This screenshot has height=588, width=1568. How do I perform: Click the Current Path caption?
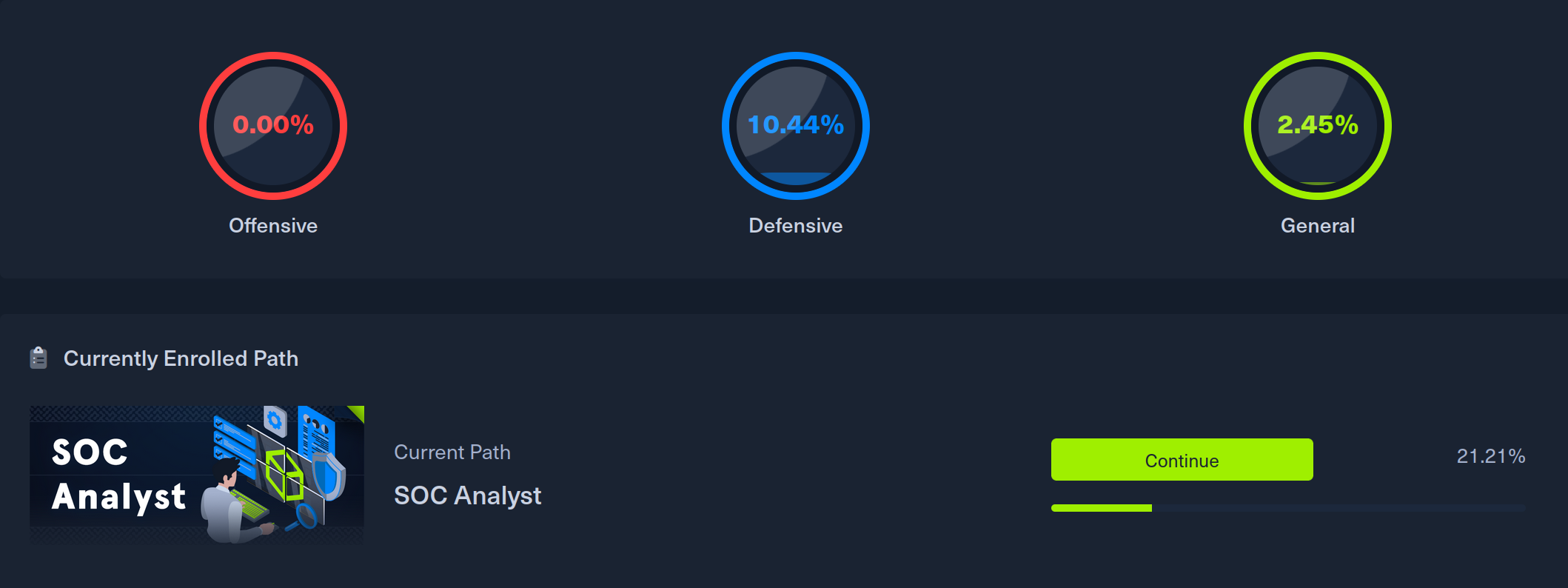coord(452,452)
